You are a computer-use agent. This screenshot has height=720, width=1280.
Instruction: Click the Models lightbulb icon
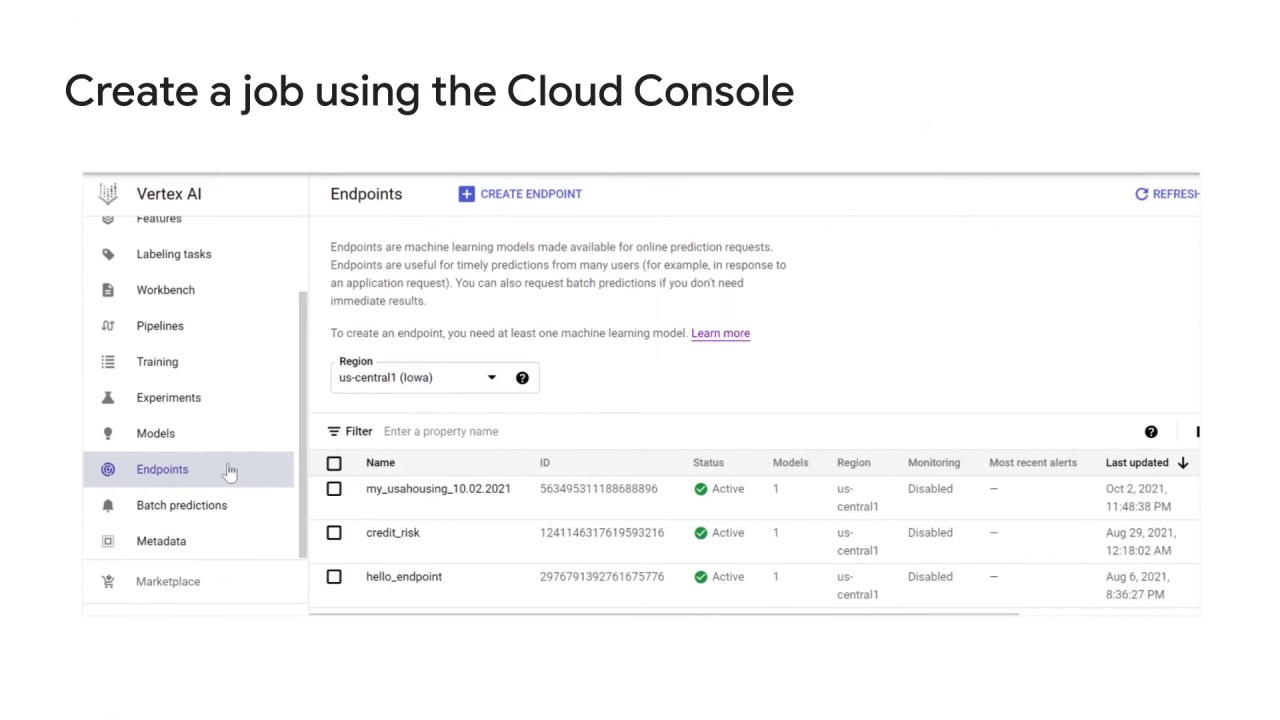[x=108, y=434]
